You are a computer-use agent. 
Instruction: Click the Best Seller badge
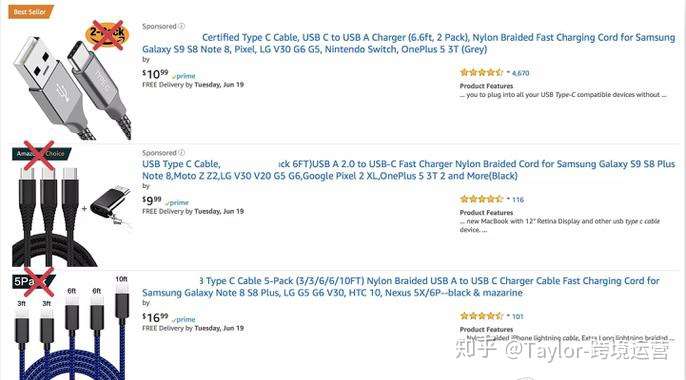point(30,12)
